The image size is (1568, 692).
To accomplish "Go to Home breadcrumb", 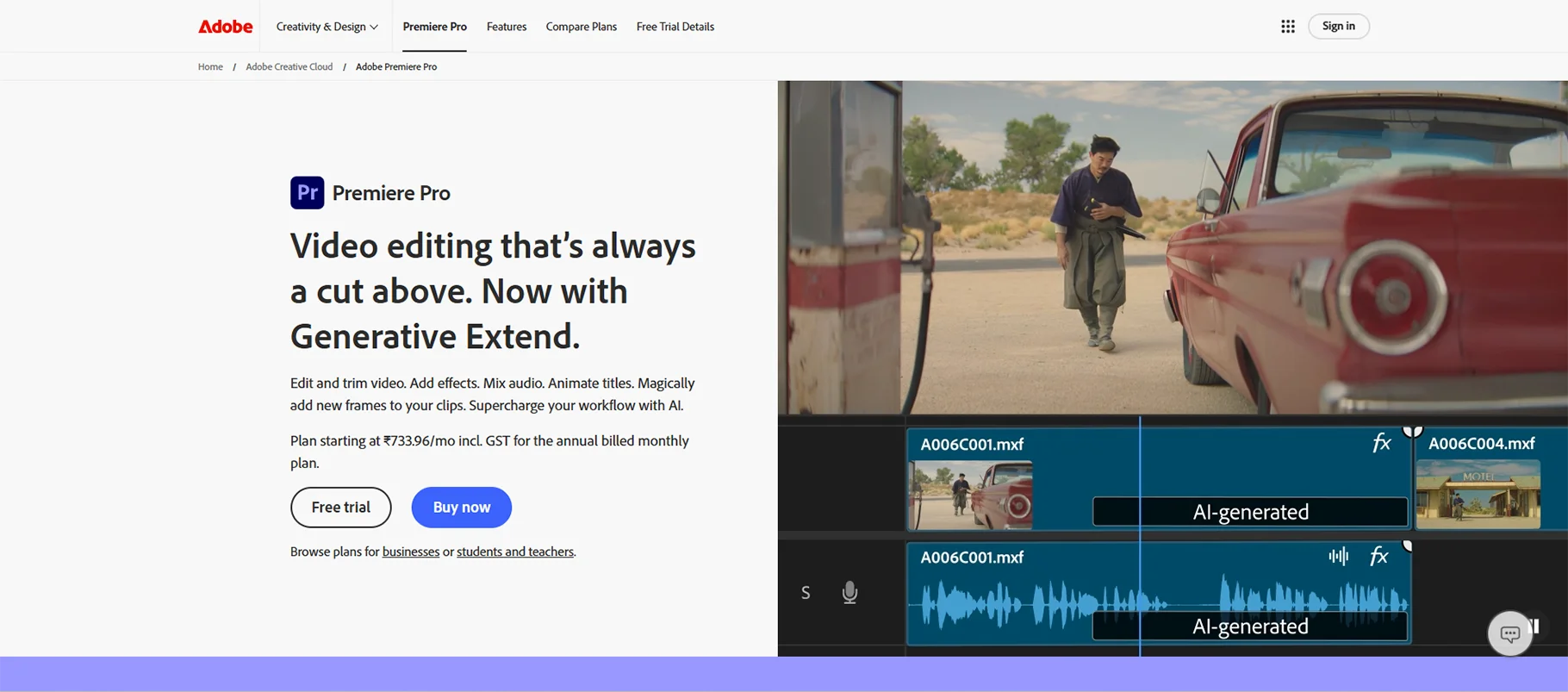I will tap(210, 66).
